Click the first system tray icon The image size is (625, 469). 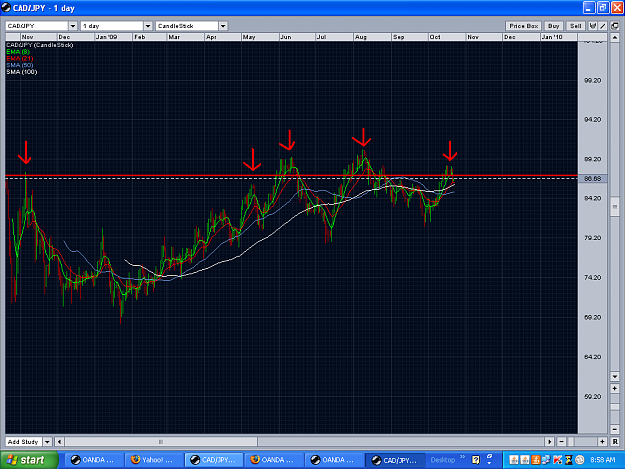pyautogui.click(x=514, y=460)
